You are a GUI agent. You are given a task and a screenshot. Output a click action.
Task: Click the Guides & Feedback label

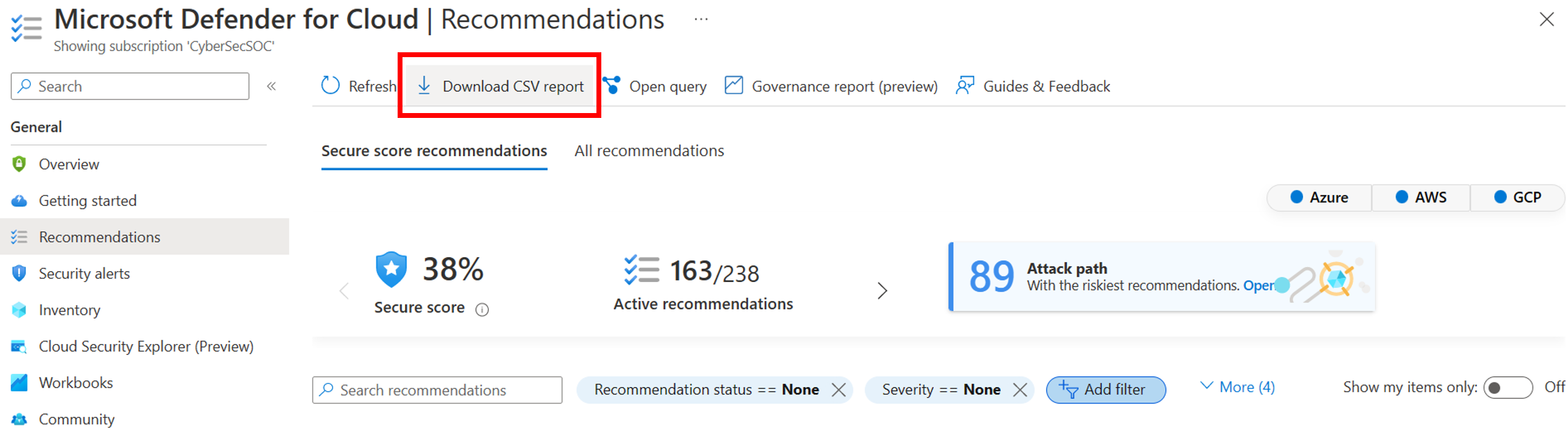[1046, 86]
